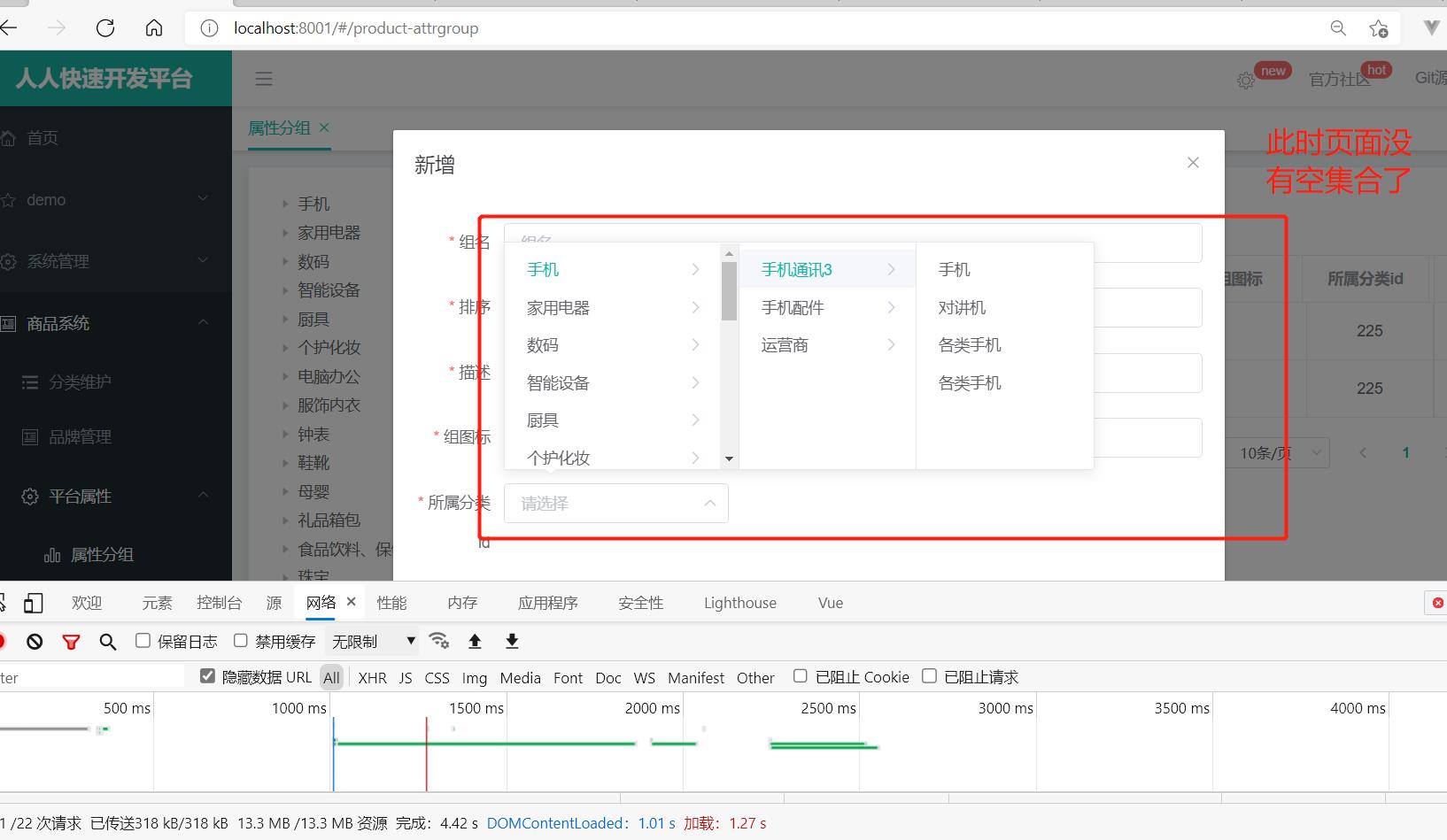Switch to 控制台 DevTools tab
The width and height of the screenshot is (1447, 840).
219,603
